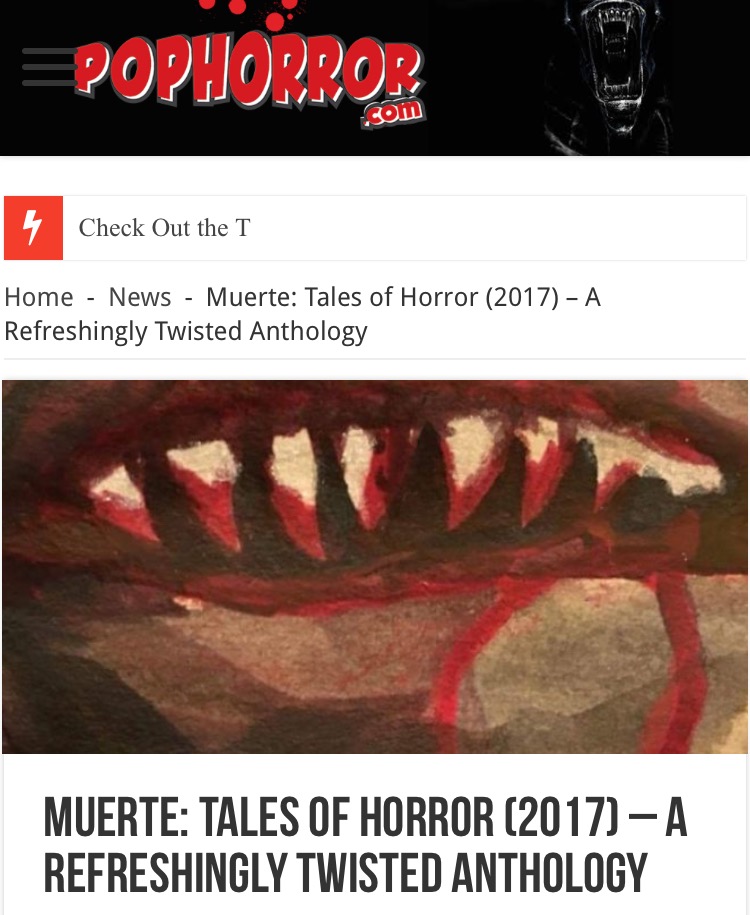Open the hamburger navigation menu
Screen dimensions: 750x915
49,67
